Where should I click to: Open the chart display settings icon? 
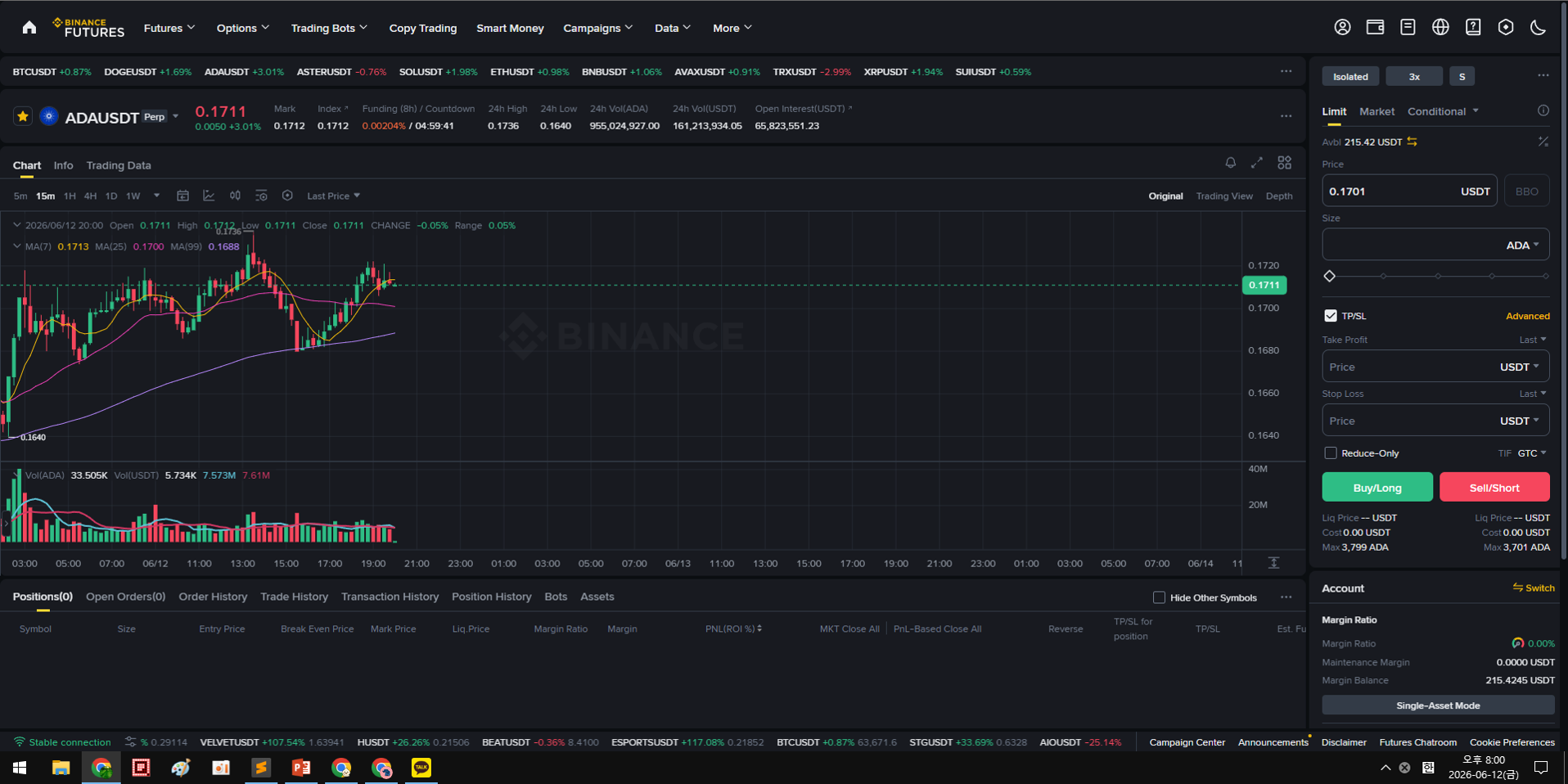pos(261,196)
